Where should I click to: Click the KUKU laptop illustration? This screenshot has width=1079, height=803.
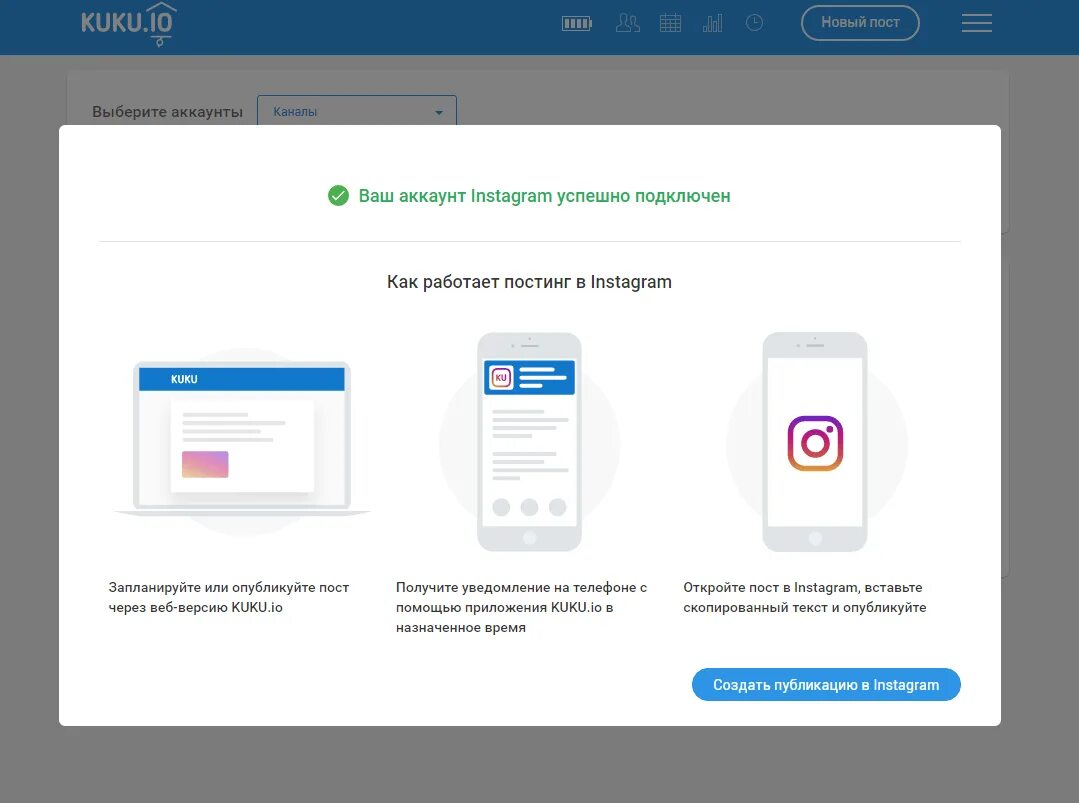242,438
